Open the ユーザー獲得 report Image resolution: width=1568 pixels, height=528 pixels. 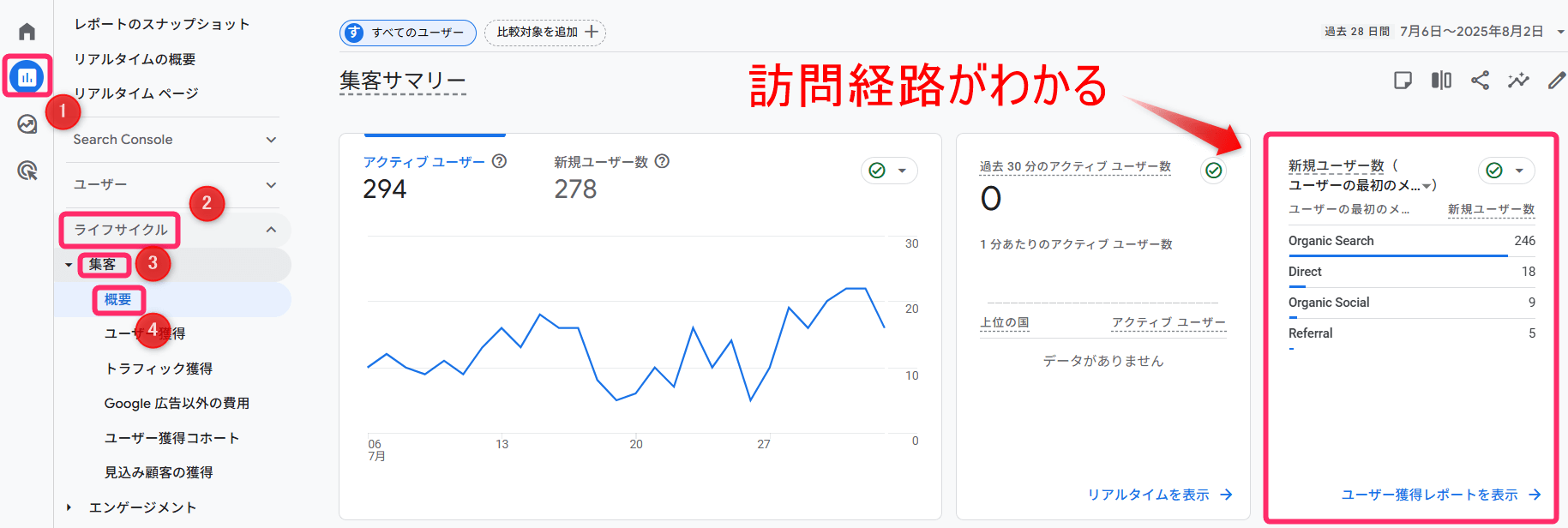pos(145,333)
